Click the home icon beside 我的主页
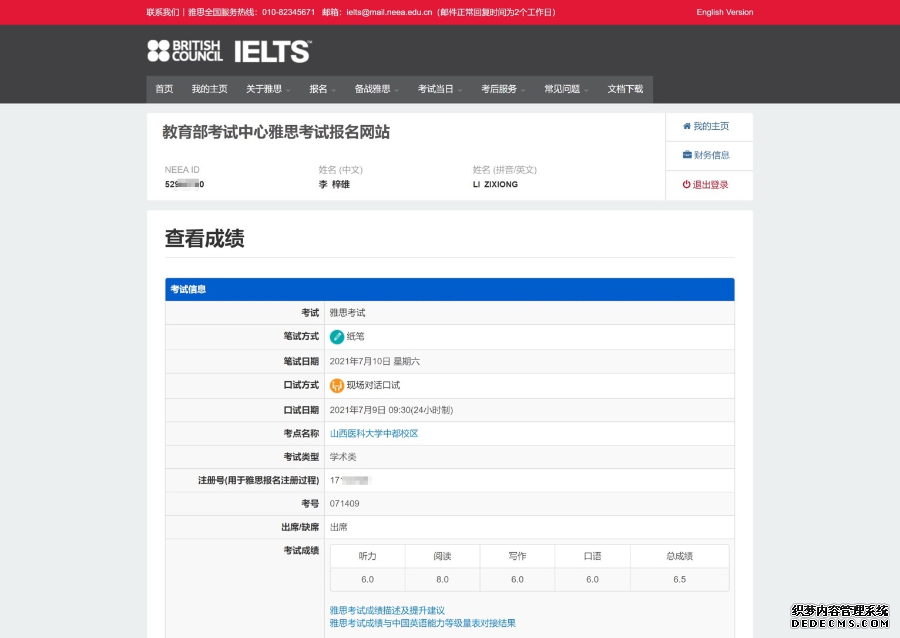Viewport: 900px width, 638px height. point(687,127)
